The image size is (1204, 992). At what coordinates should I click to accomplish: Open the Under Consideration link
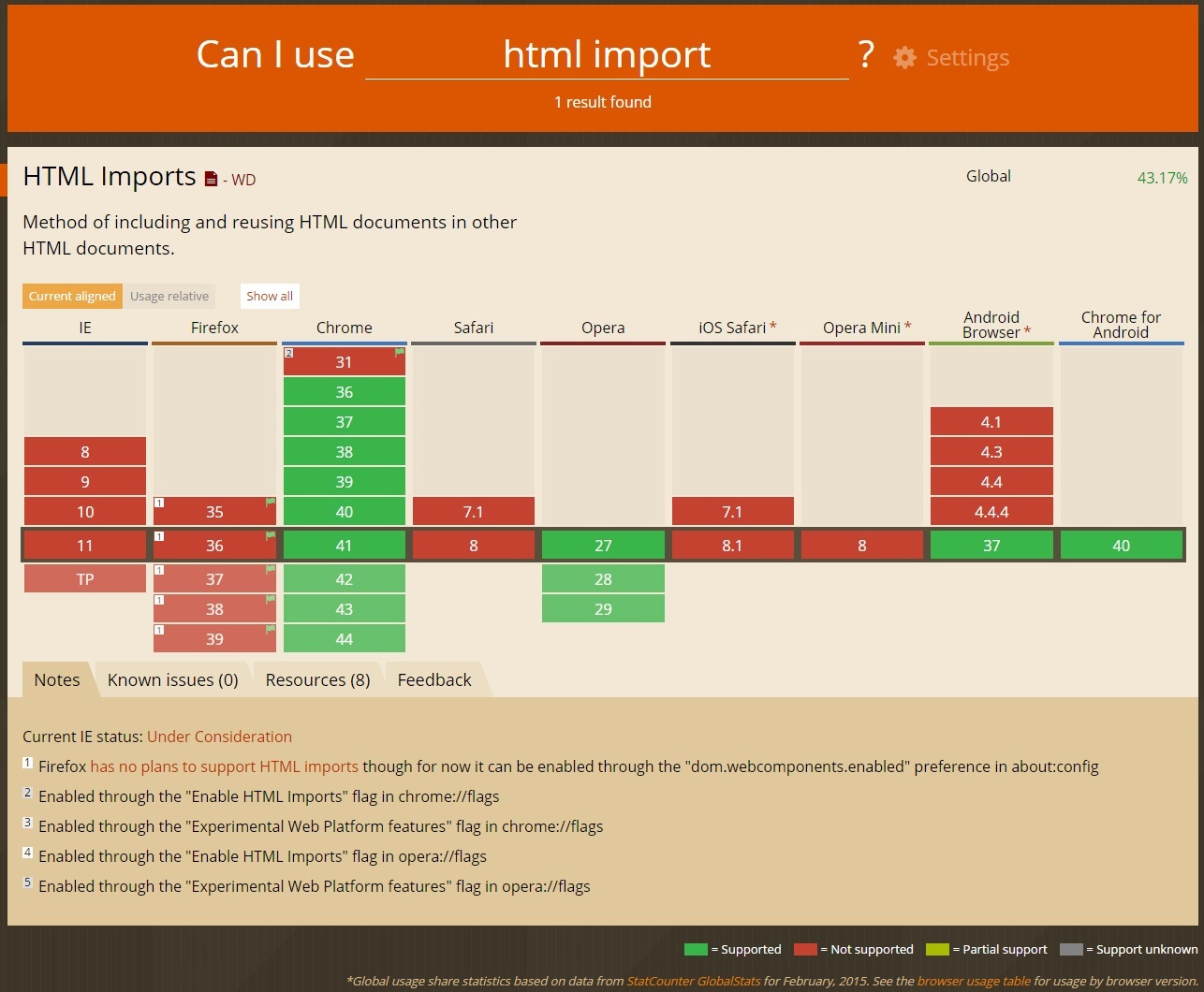pos(219,737)
